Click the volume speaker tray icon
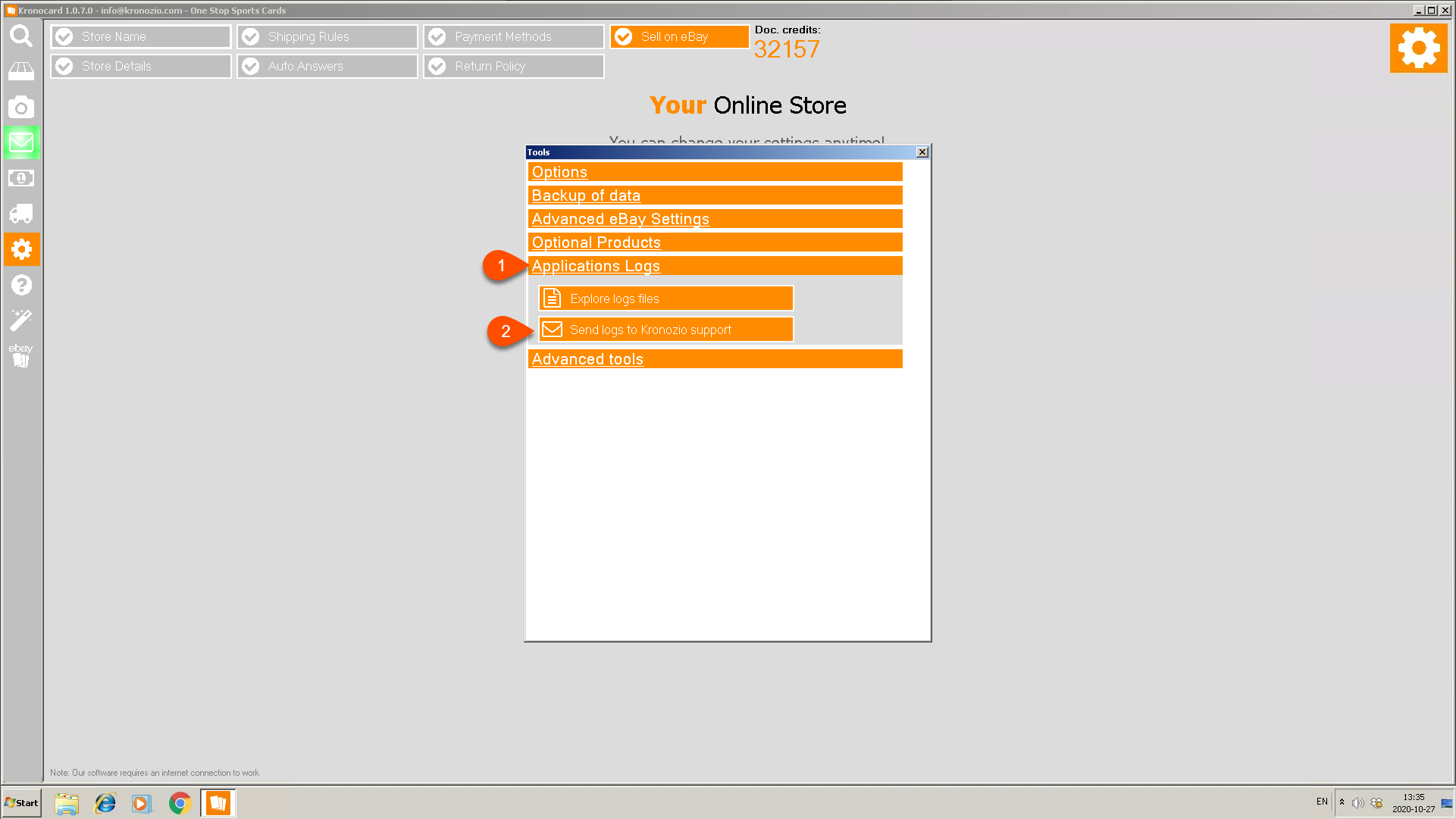 click(1357, 803)
